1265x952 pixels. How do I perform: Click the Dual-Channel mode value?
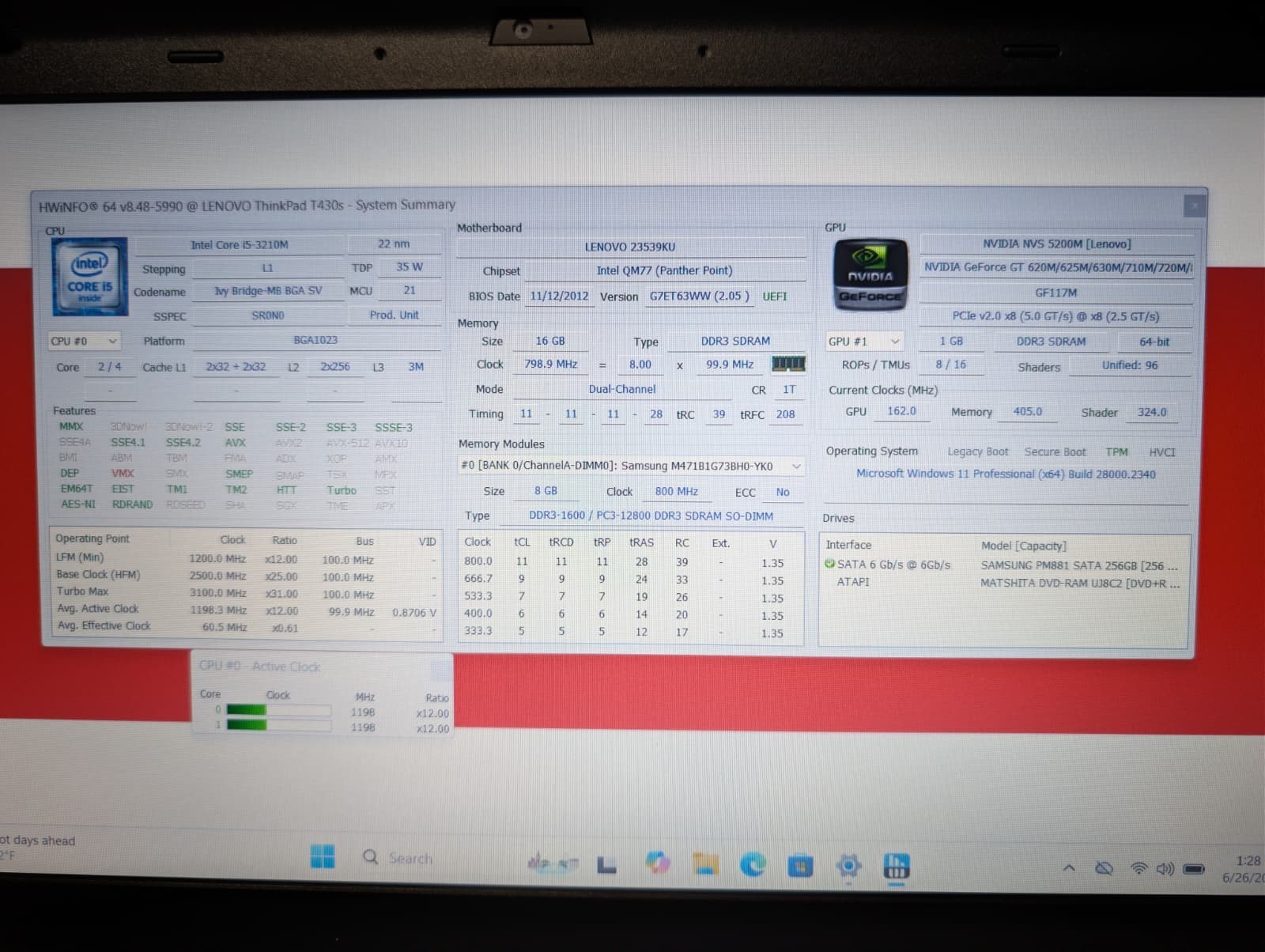click(x=622, y=389)
